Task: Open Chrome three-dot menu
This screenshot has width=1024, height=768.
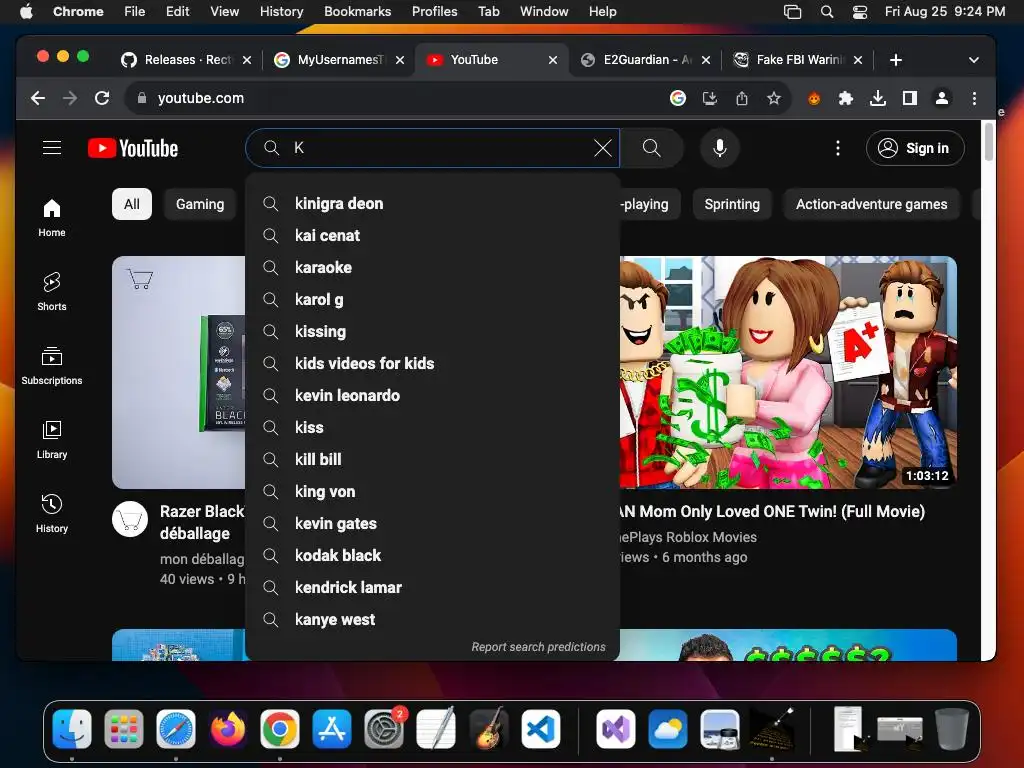Action: tap(974, 99)
